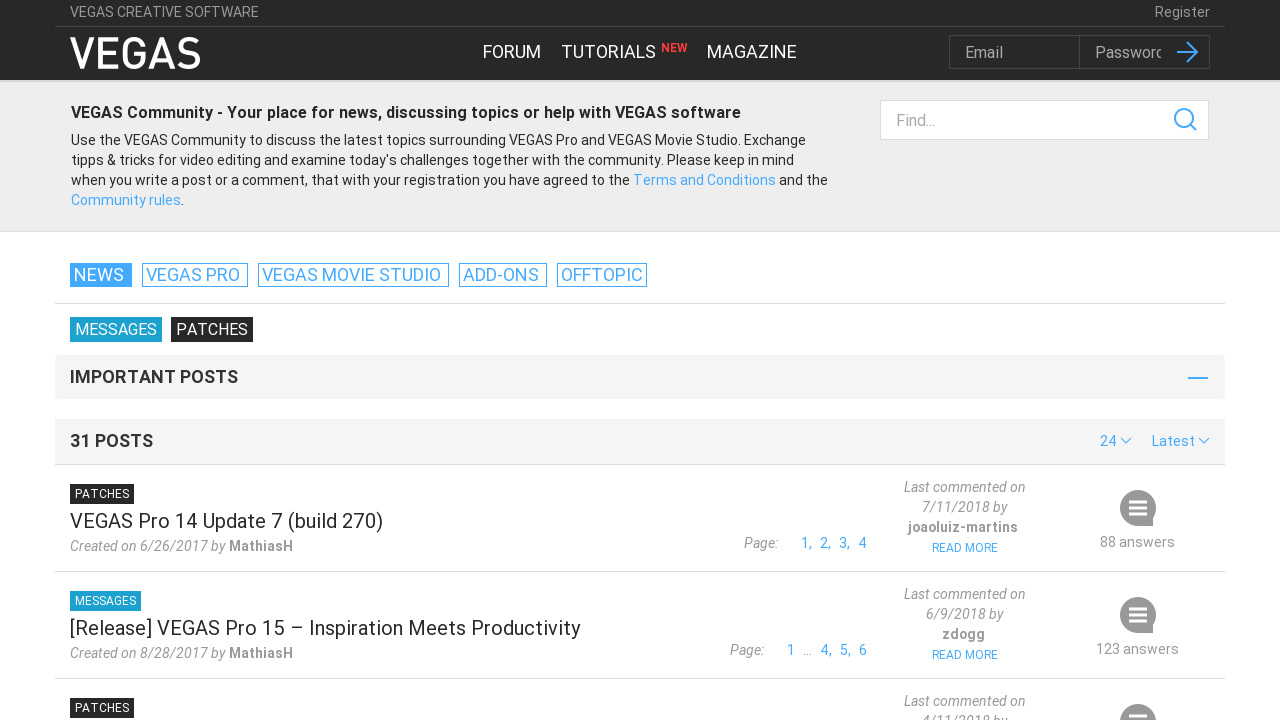Open Terms and Conditions link

[704, 180]
